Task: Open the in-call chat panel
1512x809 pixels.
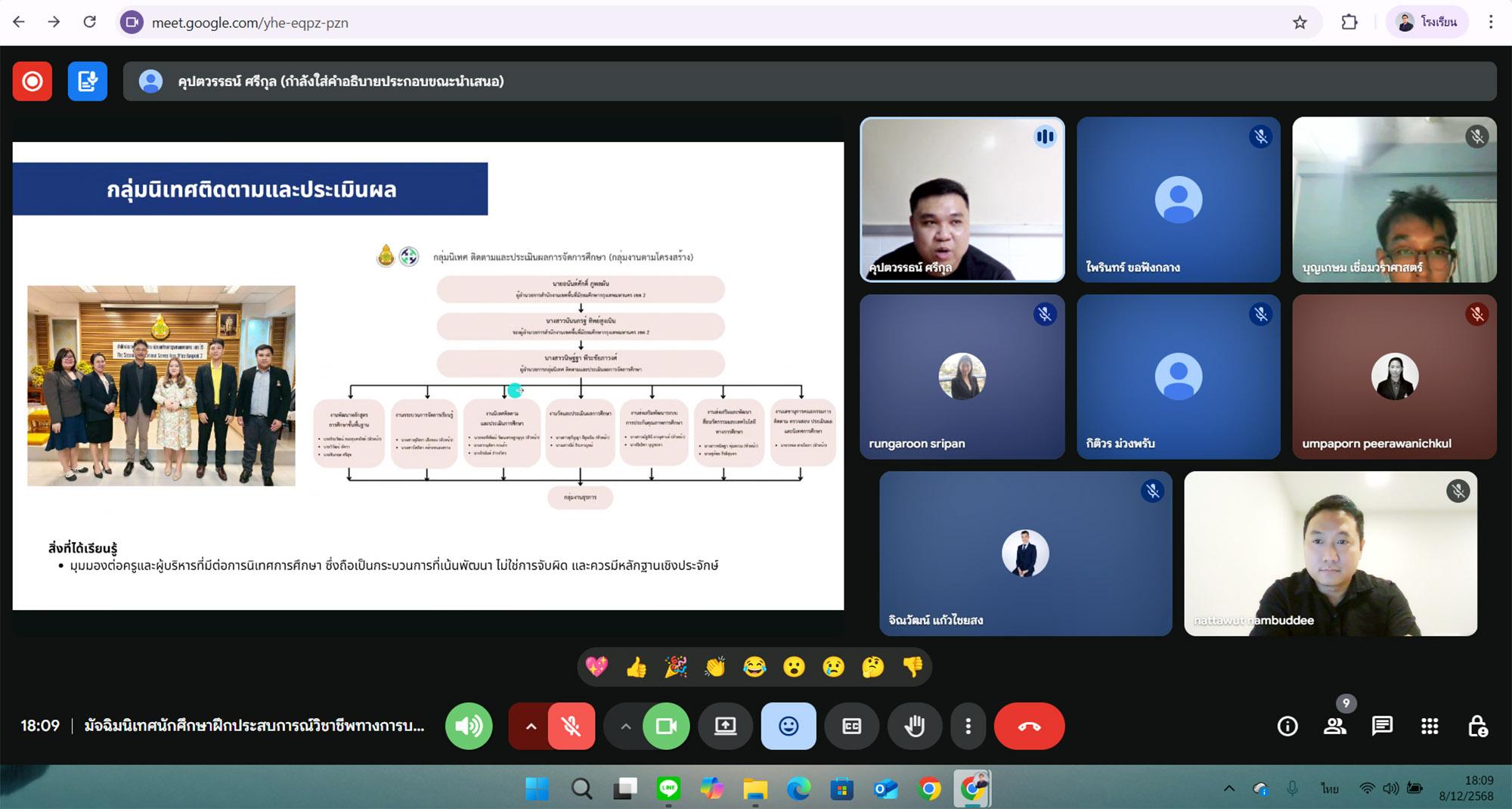Action: point(1382,727)
